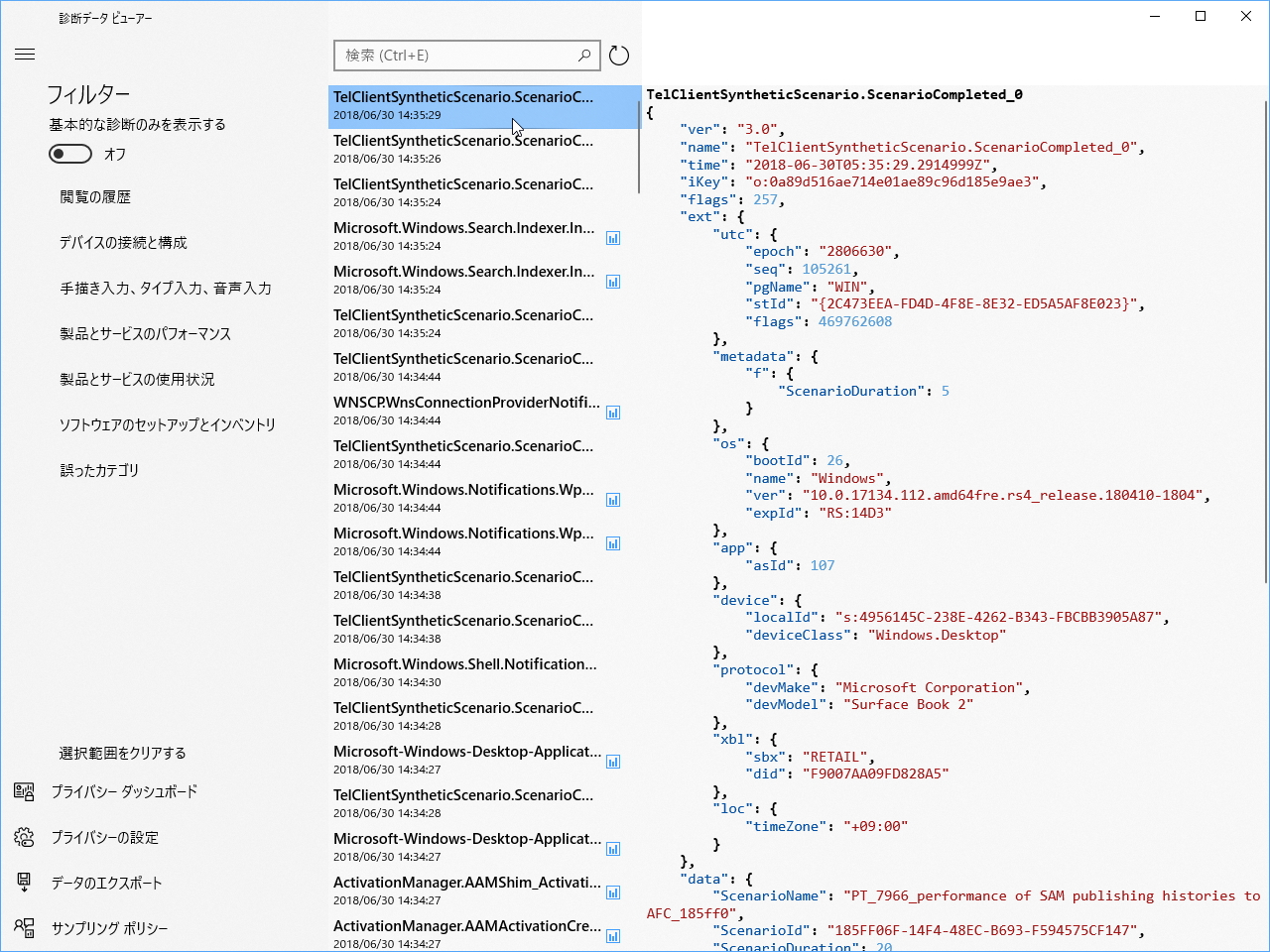Open the プライバシー ダッシュボード icon
Viewport: 1270px width, 952px height.
click(x=24, y=791)
